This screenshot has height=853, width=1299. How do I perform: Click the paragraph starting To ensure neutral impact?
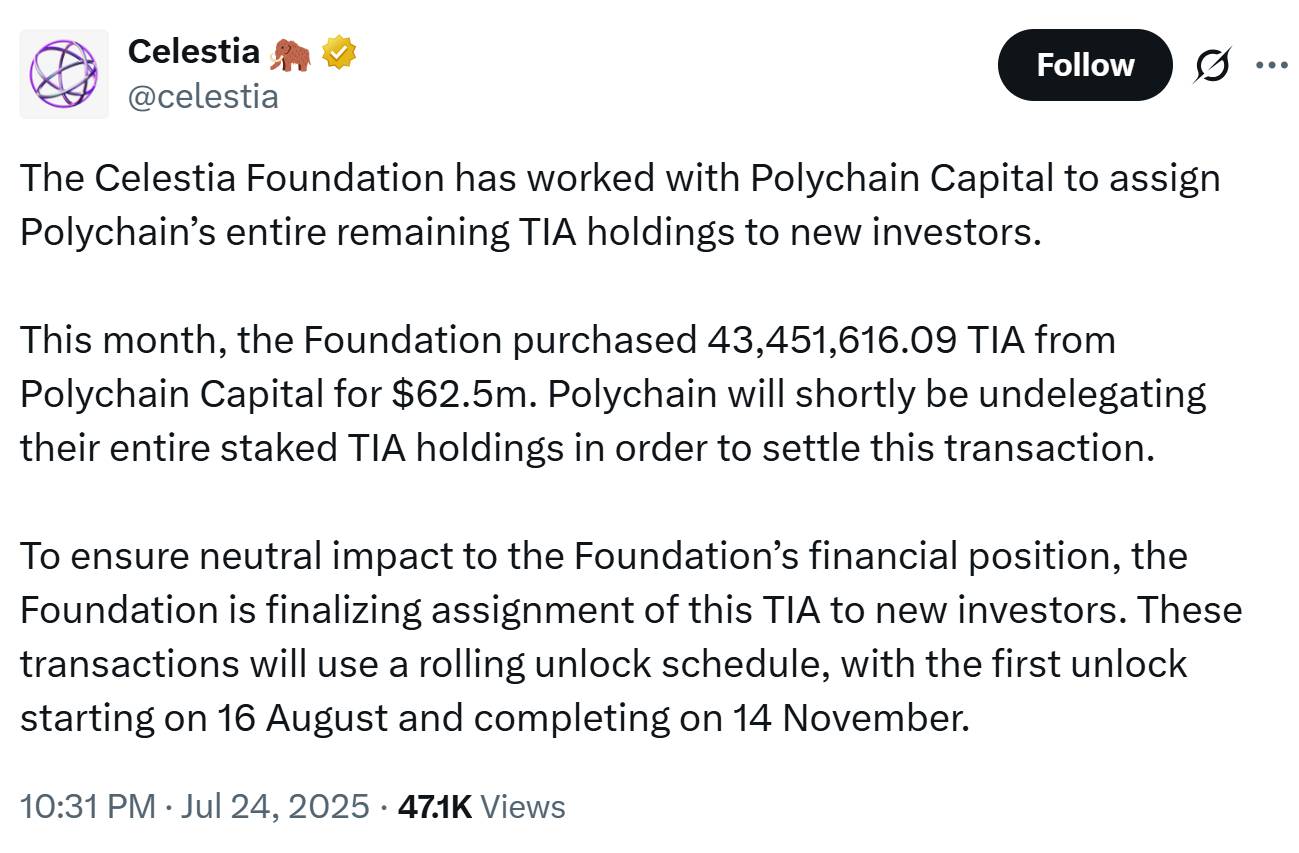(x=631, y=636)
